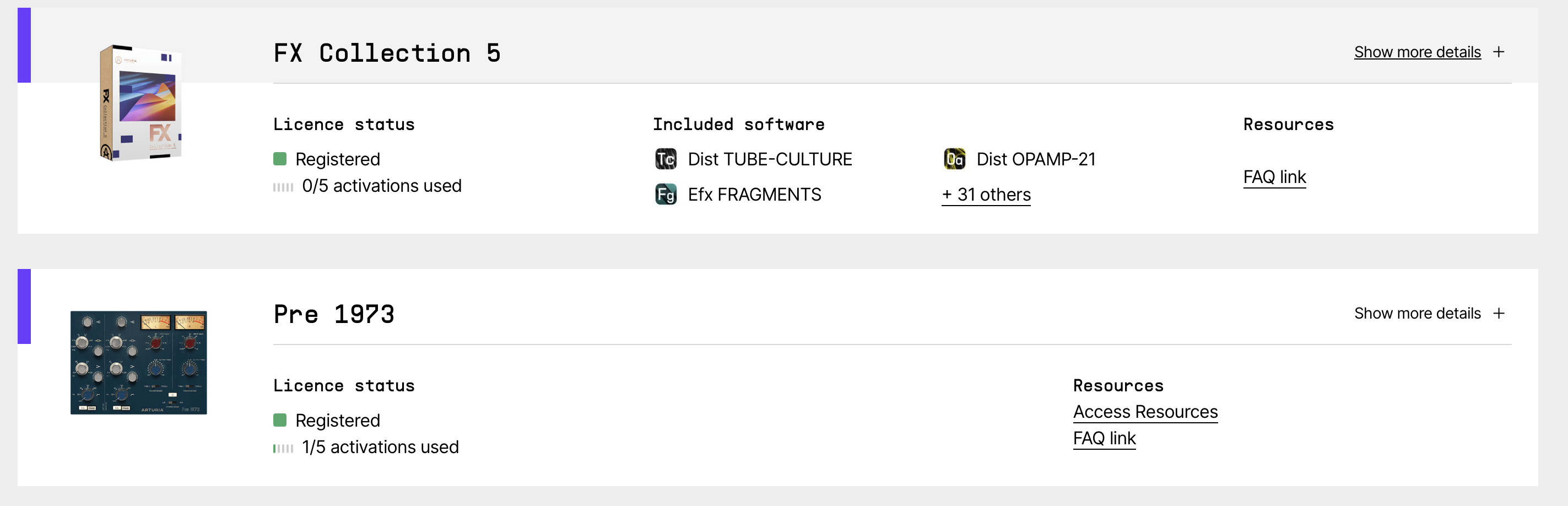Click the Efx FRAGMENTS software name
Image resolution: width=1568 pixels, height=506 pixels.
click(754, 195)
